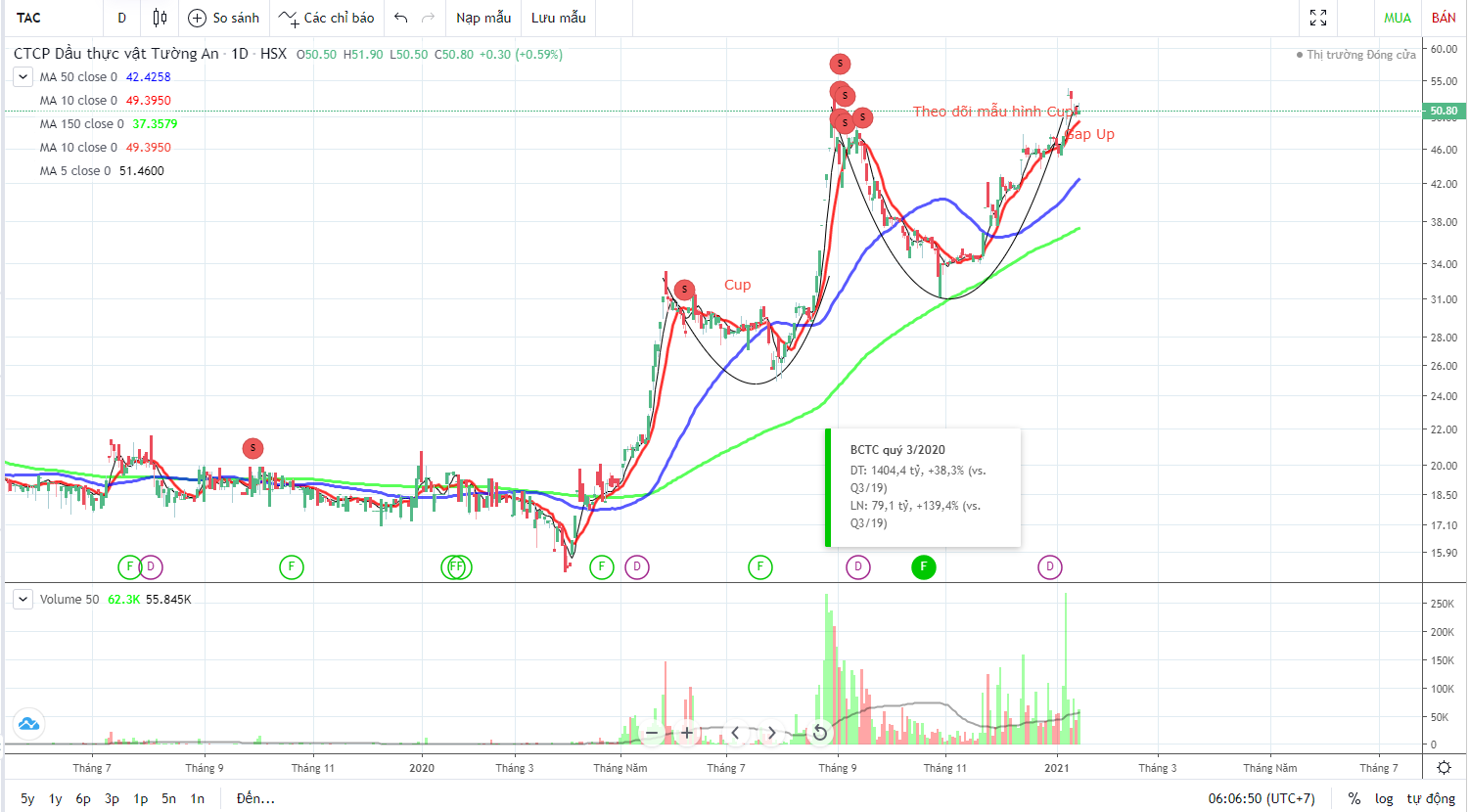Viewport: 1469px width, 812px height.
Task: Open the Các chỉ báo indicators menu
Action: coord(327,18)
